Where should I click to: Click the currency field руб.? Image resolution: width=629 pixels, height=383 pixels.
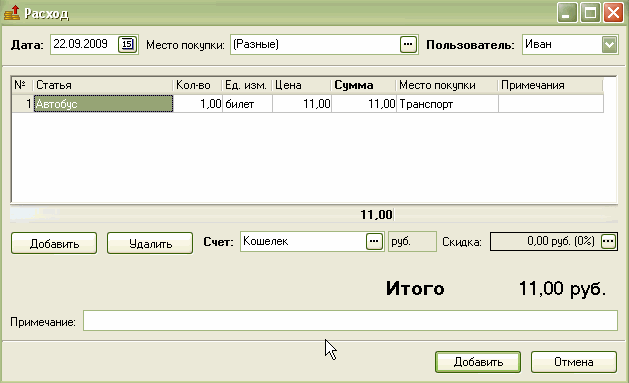[412, 241]
